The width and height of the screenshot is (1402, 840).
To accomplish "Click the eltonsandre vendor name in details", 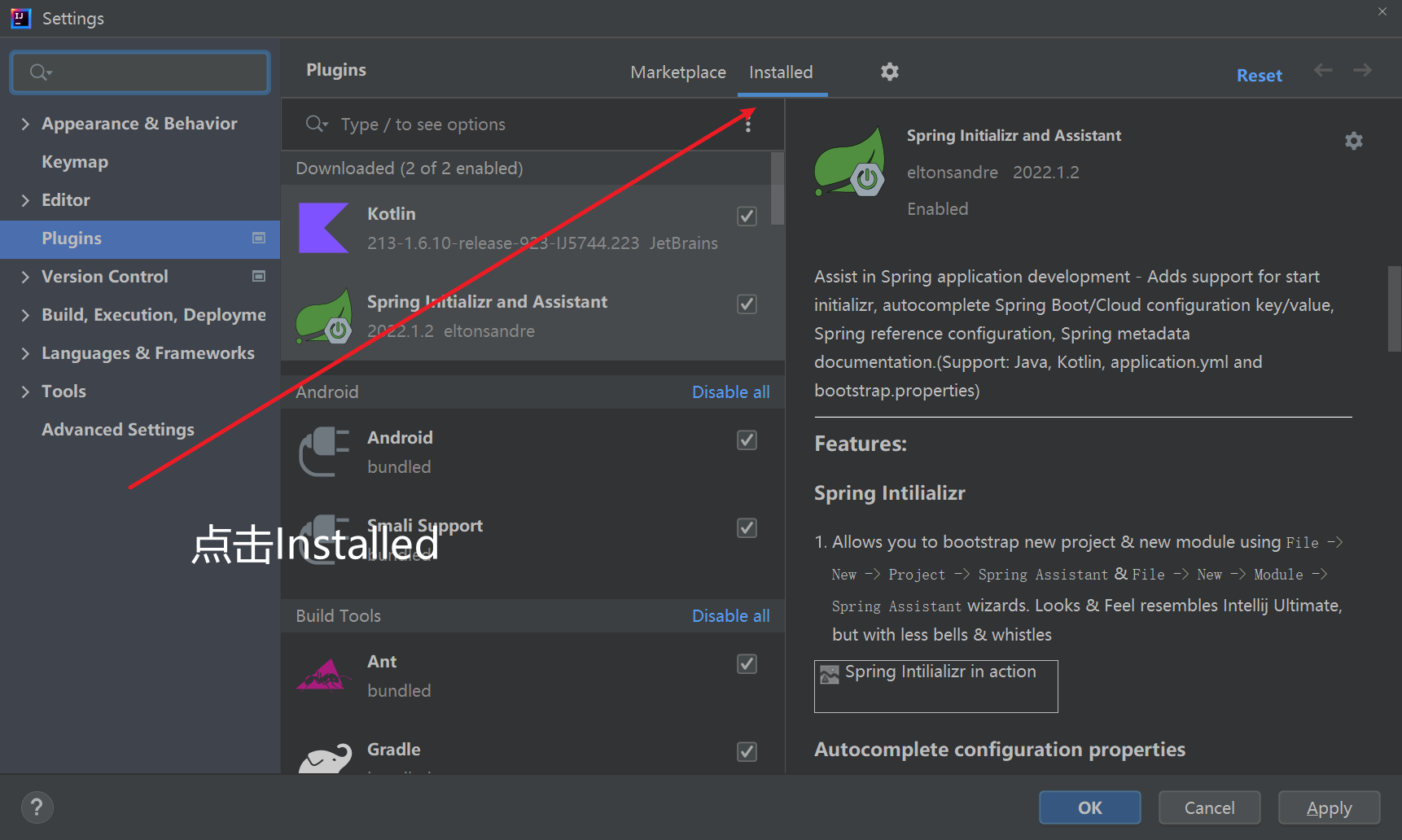I will coord(952,173).
